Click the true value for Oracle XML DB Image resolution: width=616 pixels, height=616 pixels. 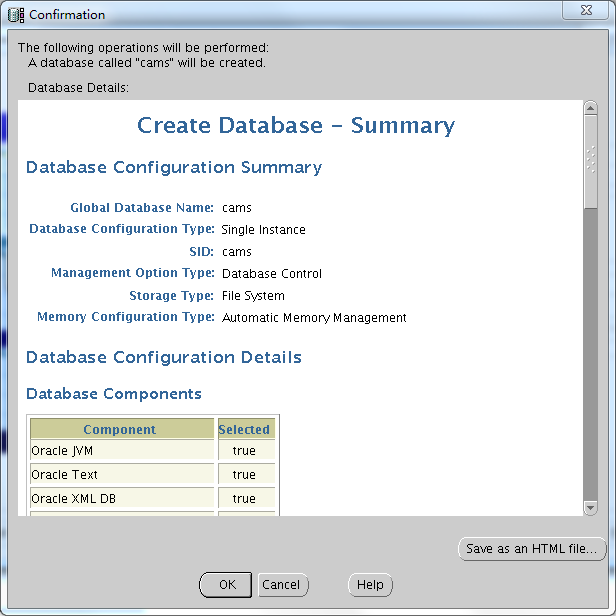[246, 498]
